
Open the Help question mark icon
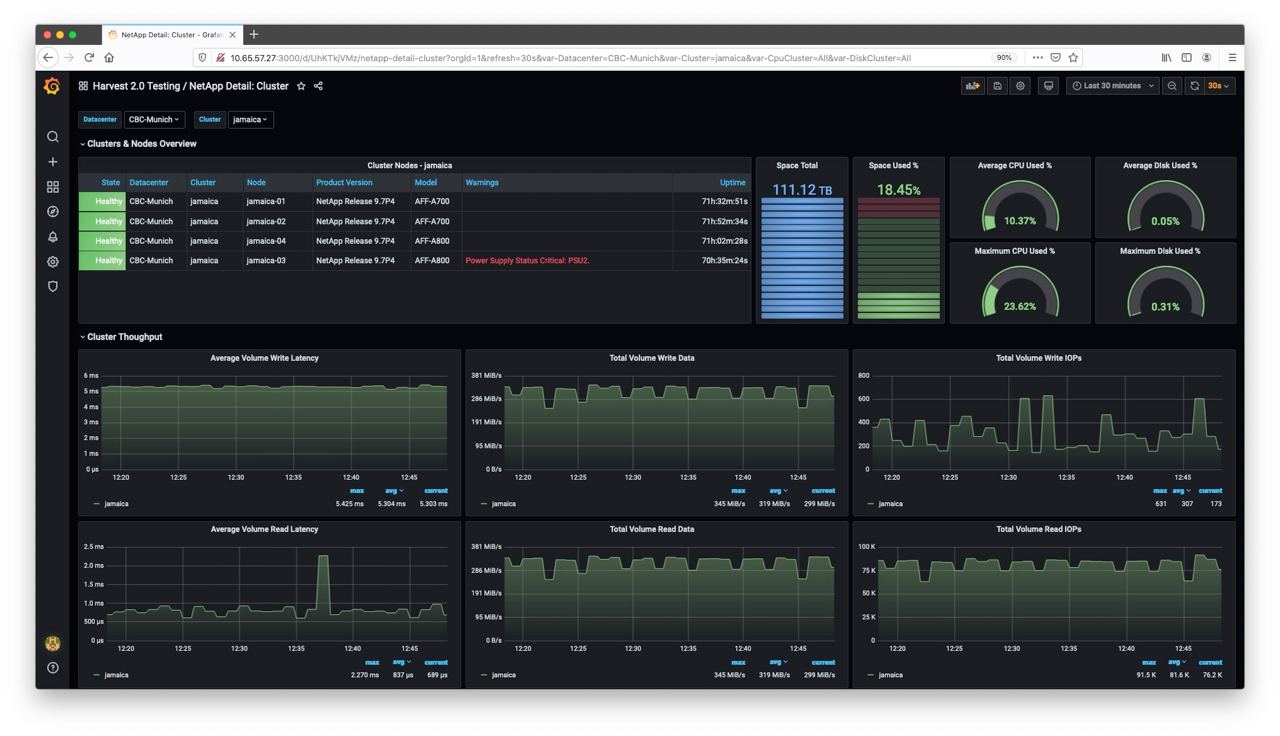tap(53, 668)
